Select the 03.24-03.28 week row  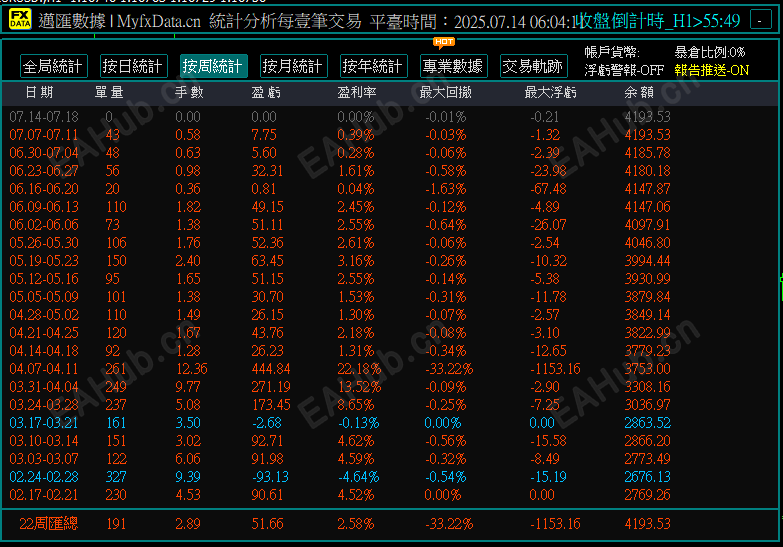click(340, 405)
